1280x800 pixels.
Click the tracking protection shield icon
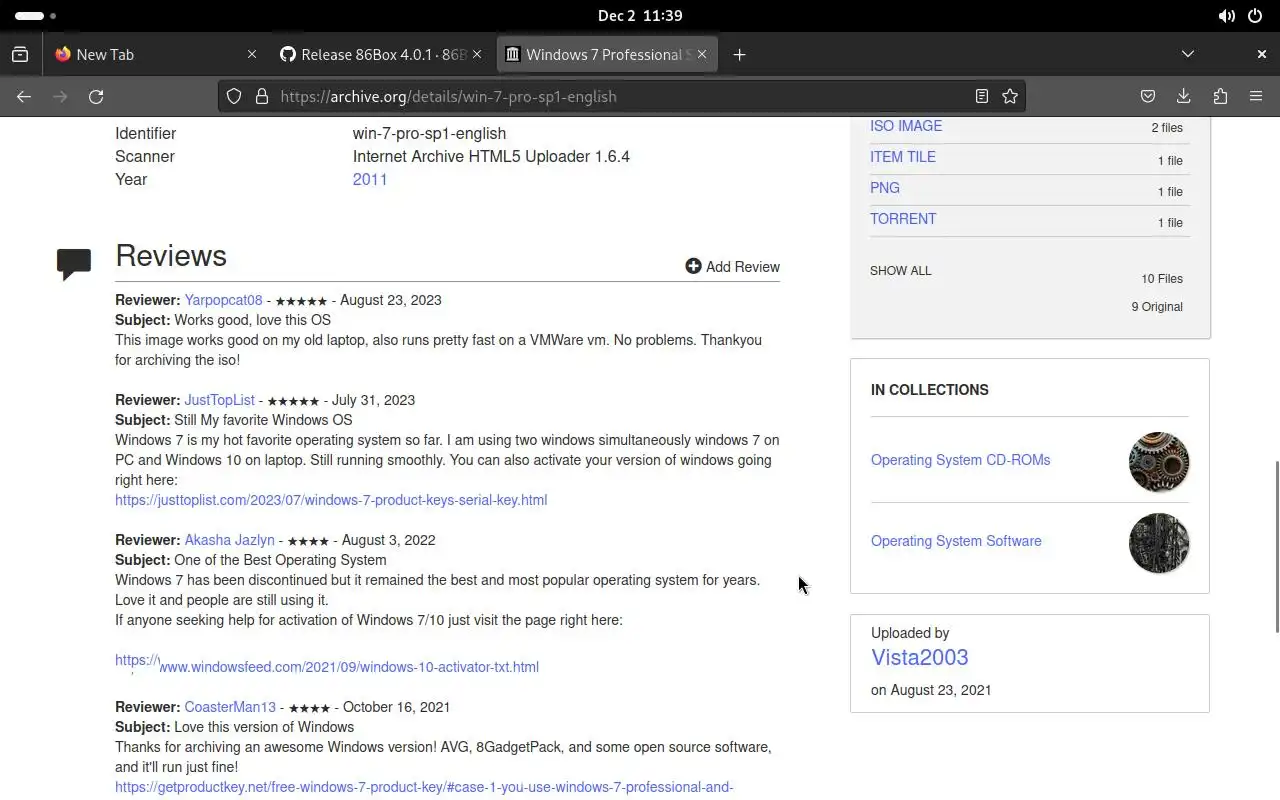[234, 96]
